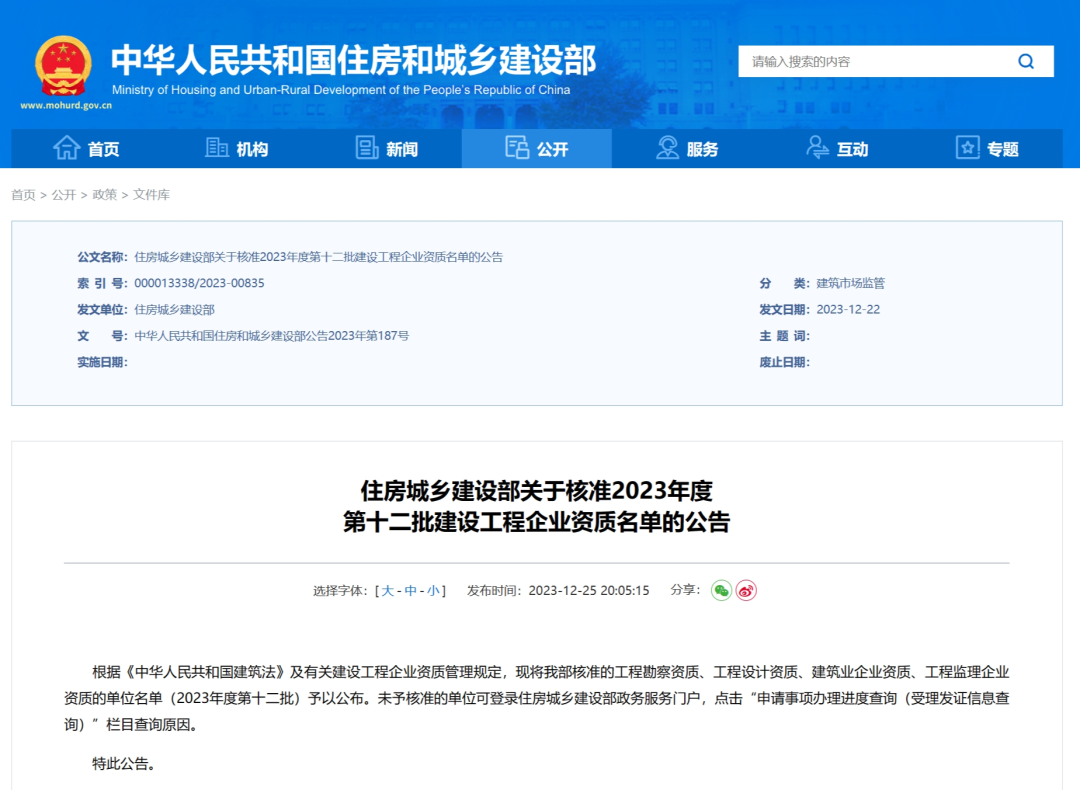Click the search magnifier icon

tap(1026, 61)
